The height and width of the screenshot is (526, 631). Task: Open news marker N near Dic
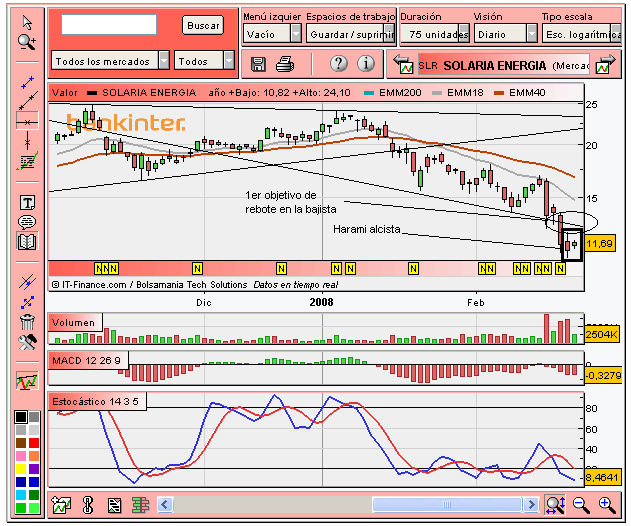coord(197,268)
